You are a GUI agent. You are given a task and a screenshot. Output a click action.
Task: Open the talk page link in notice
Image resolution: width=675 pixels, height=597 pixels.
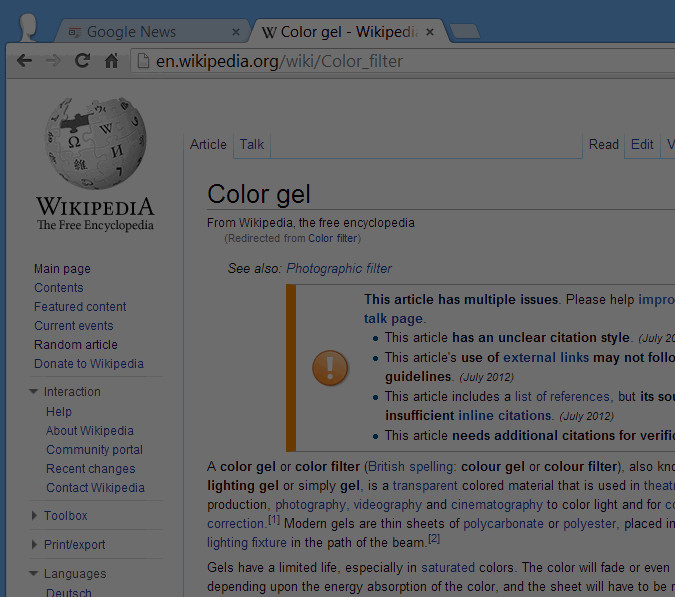tap(393, 319)
